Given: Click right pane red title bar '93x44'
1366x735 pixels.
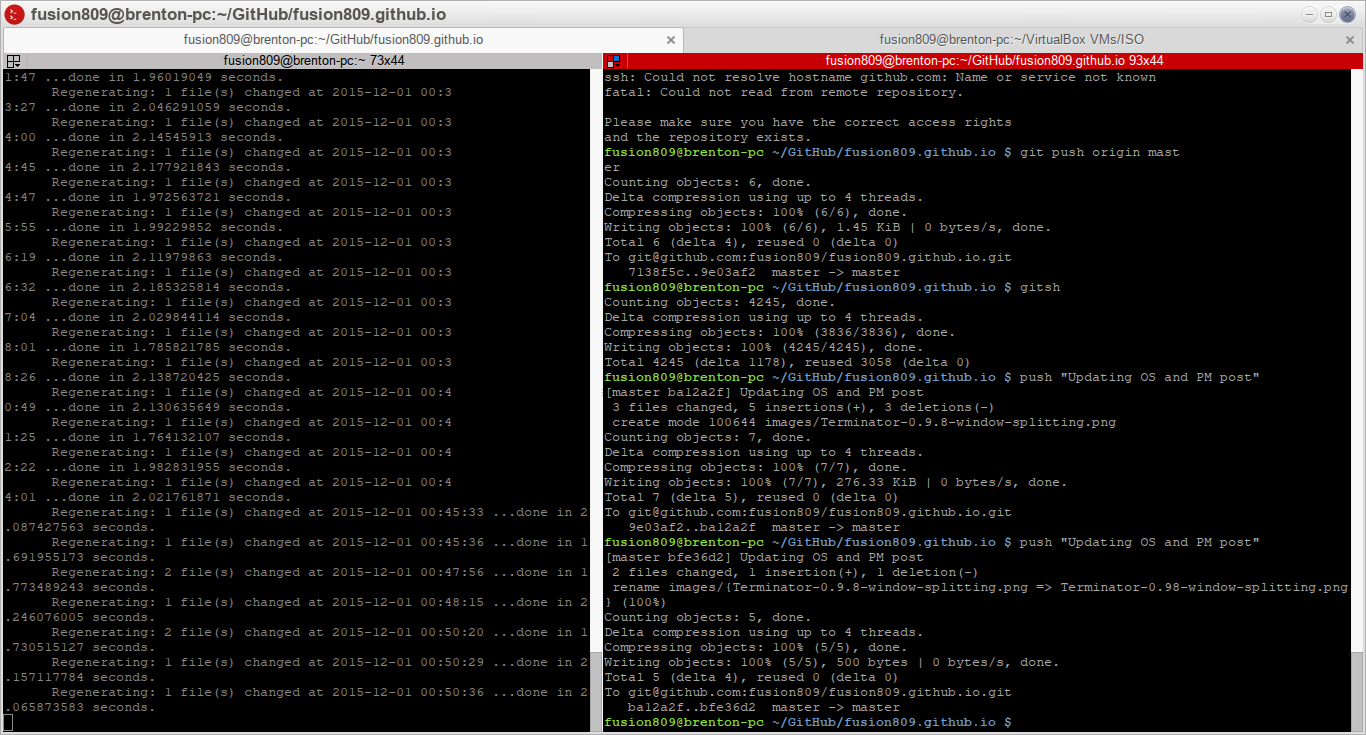Looking at the screenshot, I should coord(994,61).
